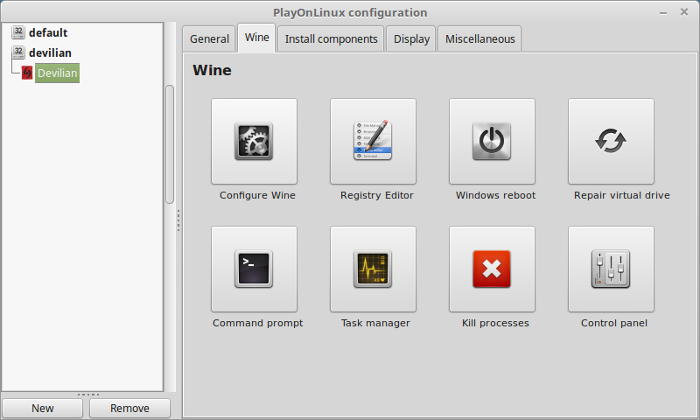Screen dimensions: 700x420
Task: Click the drive list vertical scrollbar
Action: click(x=170, y=144)
